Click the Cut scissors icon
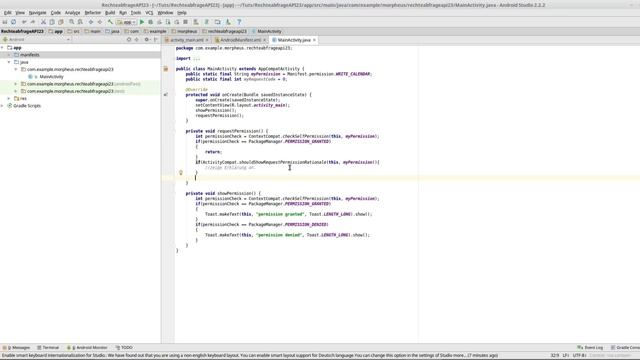This screenshot has width=640, height=360. coord(43,22)
